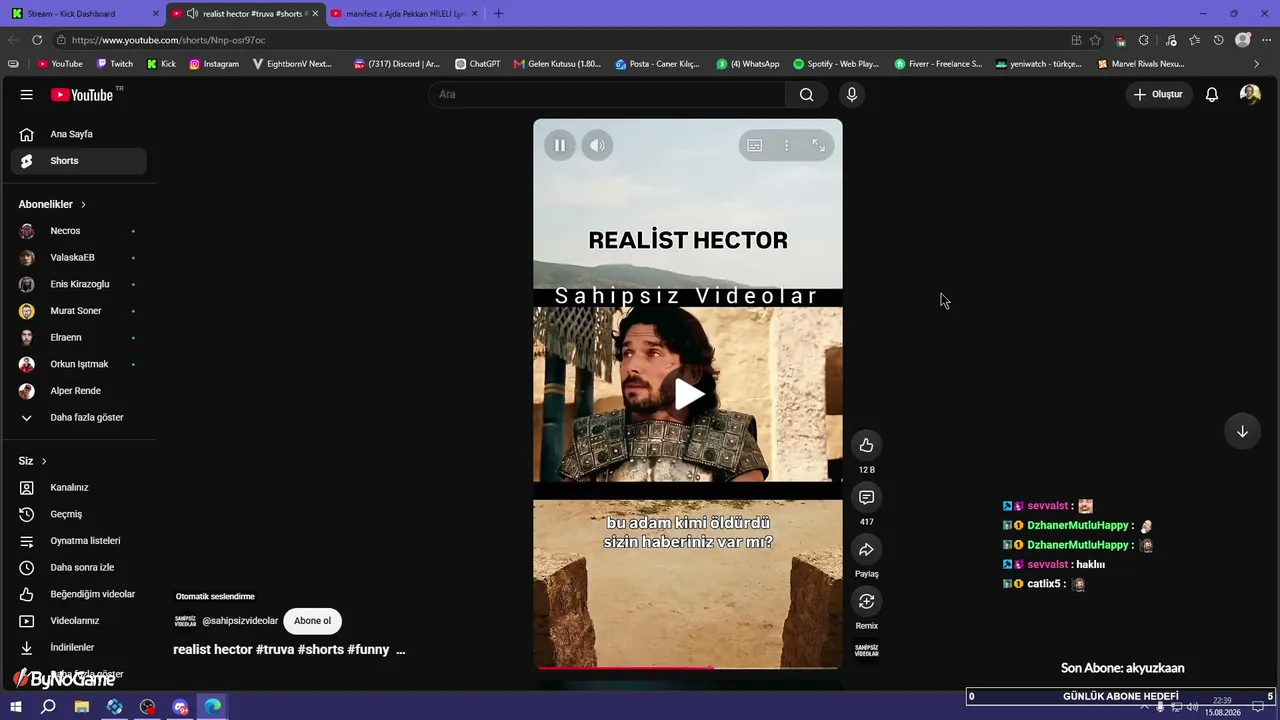Remix this Short
Image resolution: width=1280 pixels, height=720 pixels.
[867, 602]
